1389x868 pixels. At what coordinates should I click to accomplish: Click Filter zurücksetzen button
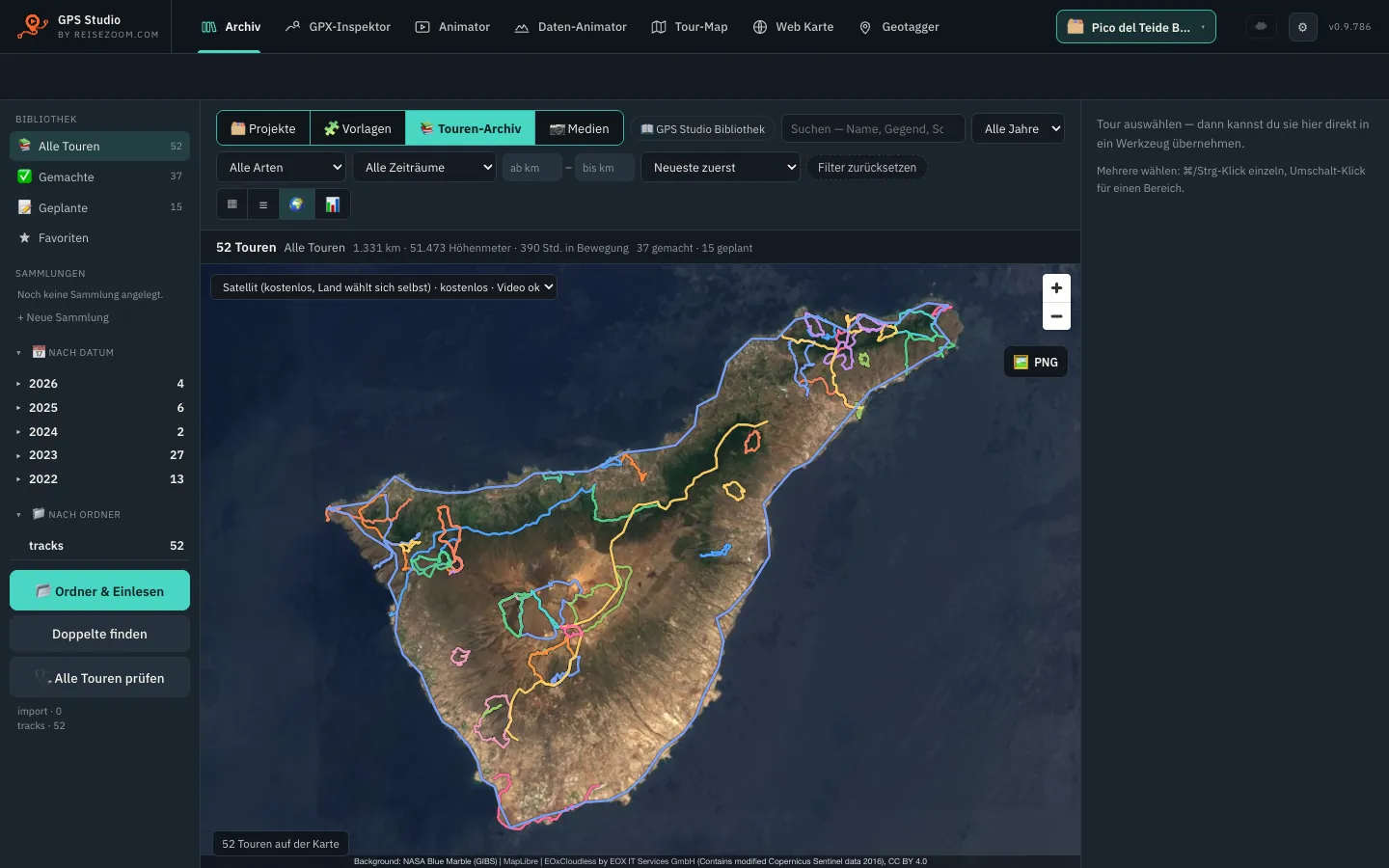tap(867, 167)
